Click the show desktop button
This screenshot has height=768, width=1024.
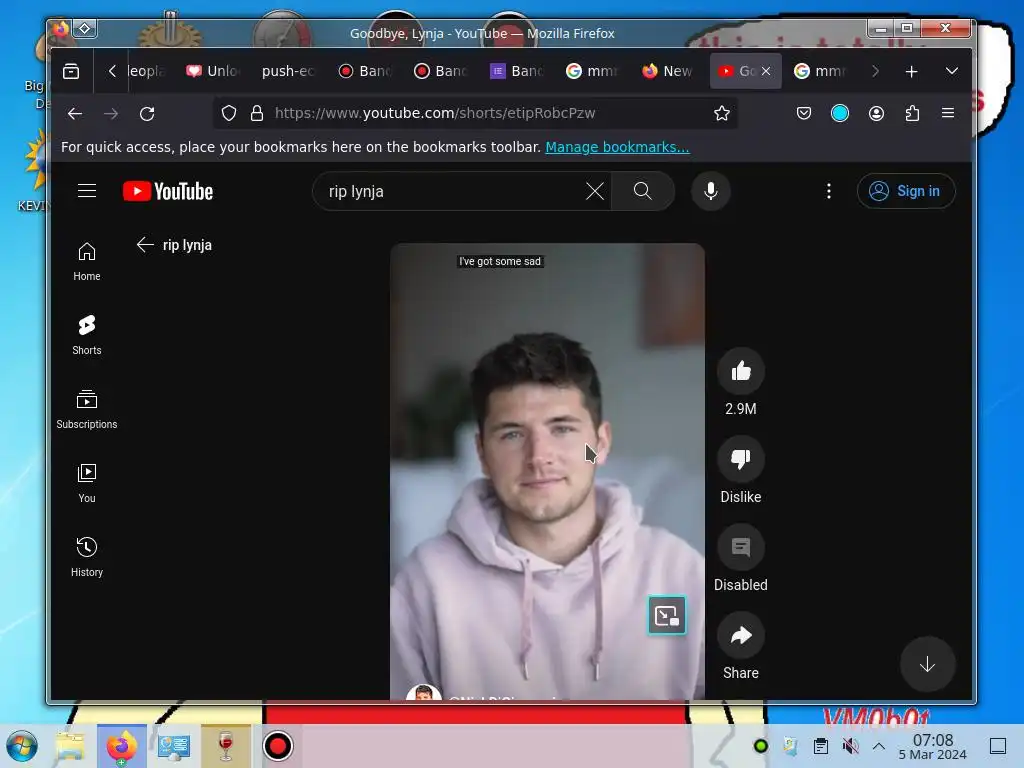coord(998,746)
